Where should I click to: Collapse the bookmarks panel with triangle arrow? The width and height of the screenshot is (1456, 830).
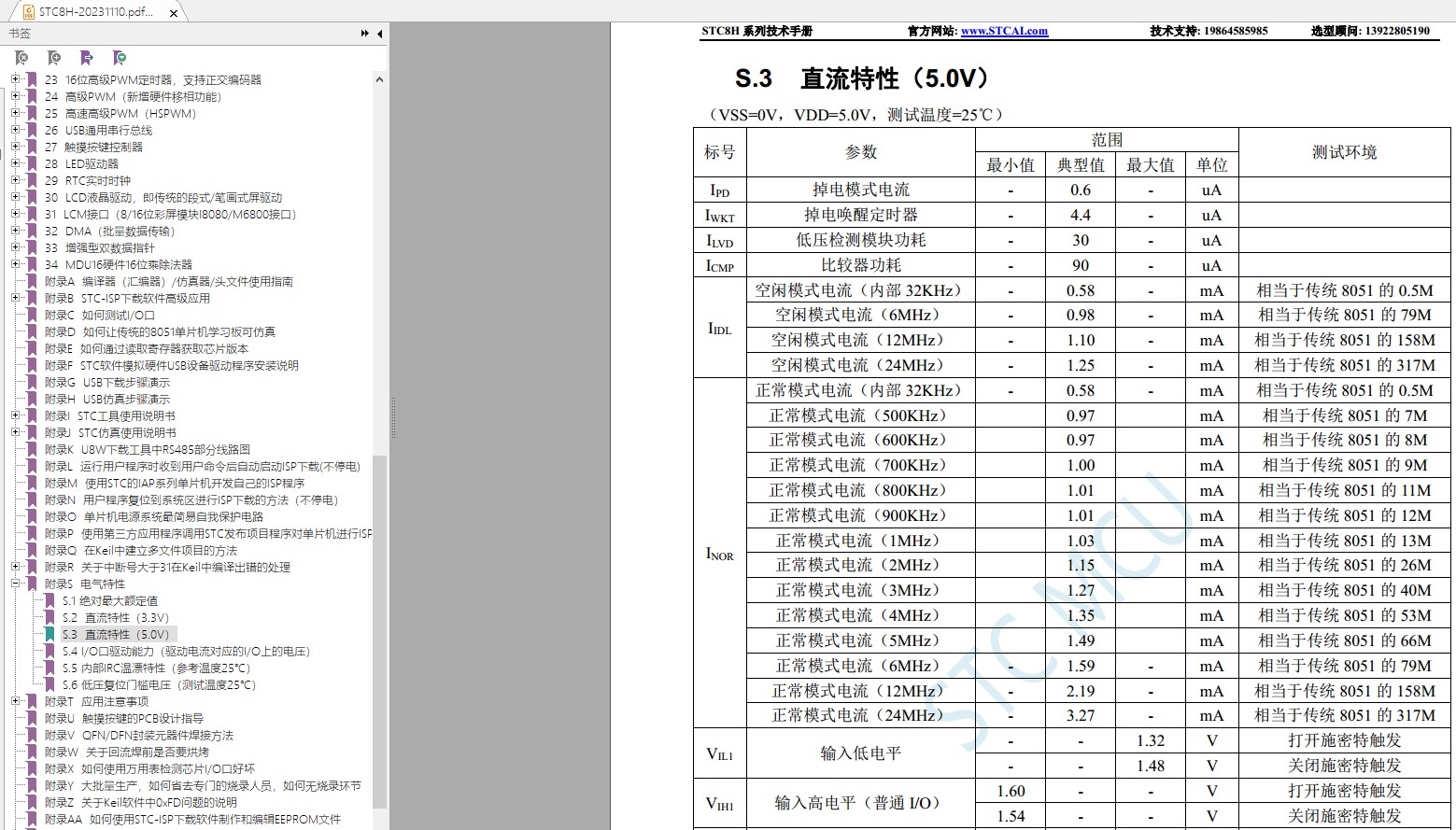(379, 34)
